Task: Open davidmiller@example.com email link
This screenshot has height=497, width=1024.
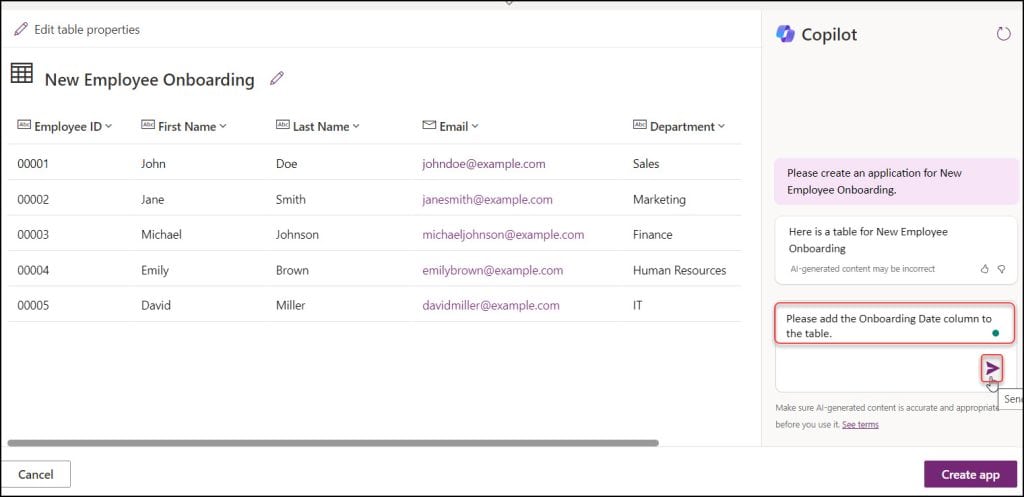Action: coord(491,305)
